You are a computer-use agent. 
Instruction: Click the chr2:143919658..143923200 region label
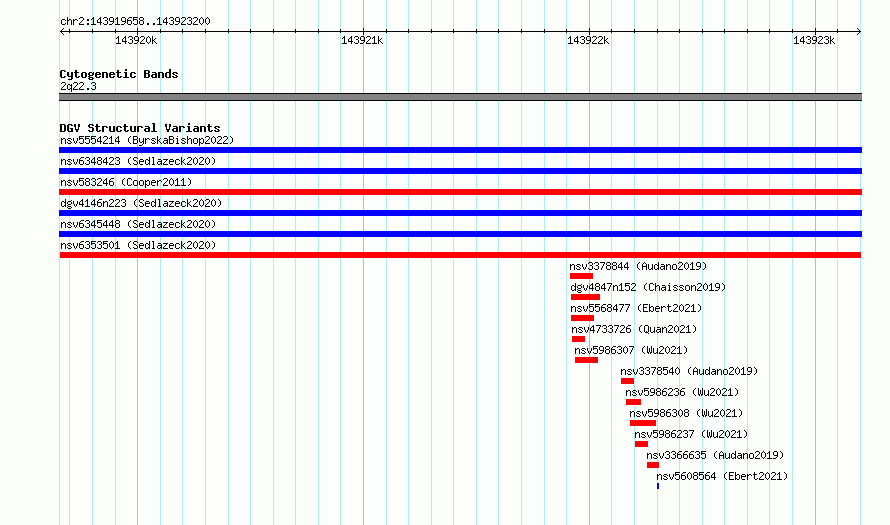(135, 21)
